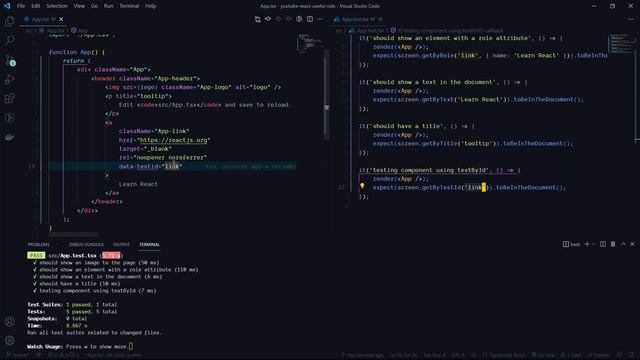The image size is (640, 360).
Task: Open the Docker whale icon view
Action: pos(9,137)
